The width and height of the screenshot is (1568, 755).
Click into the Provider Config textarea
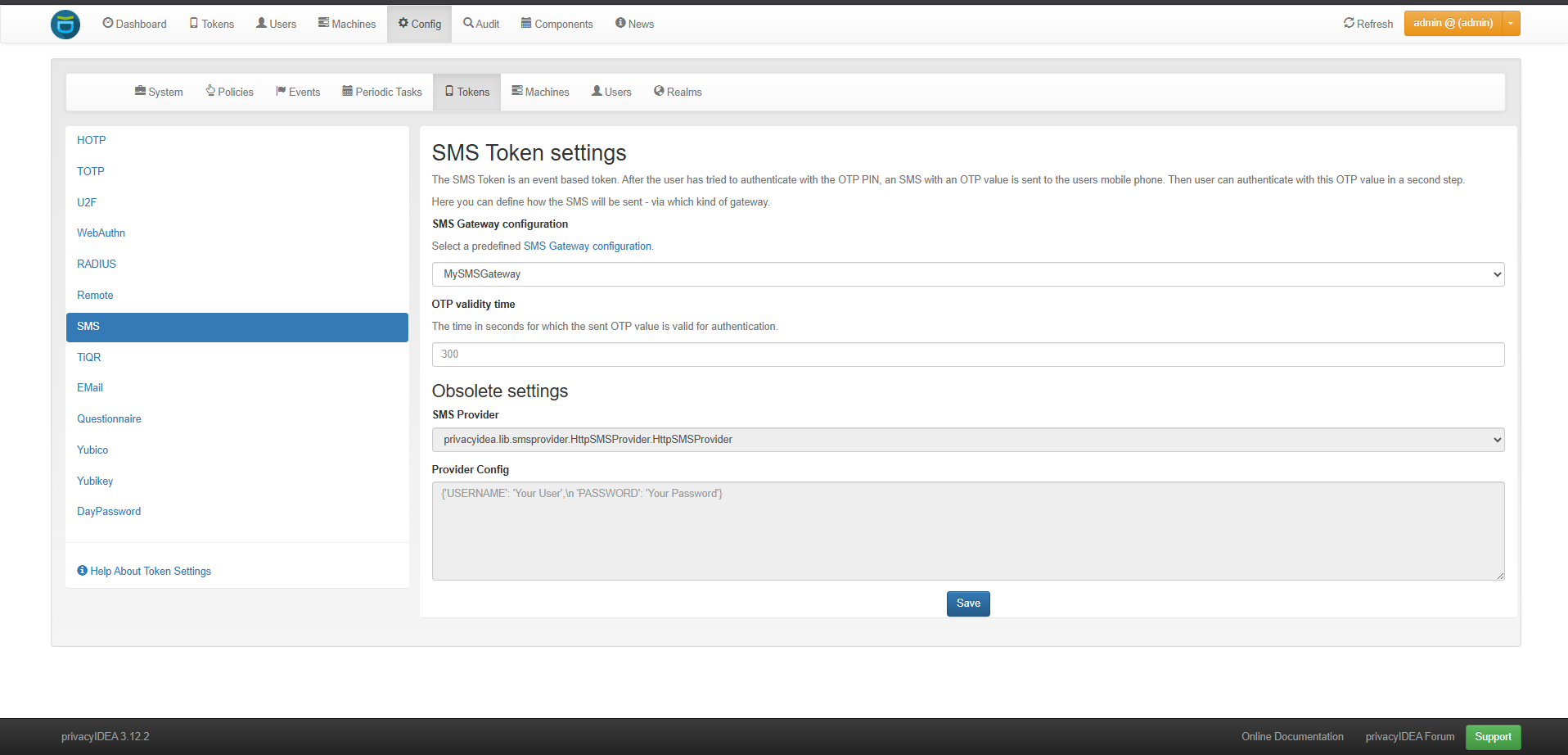[x=967, y=531]
